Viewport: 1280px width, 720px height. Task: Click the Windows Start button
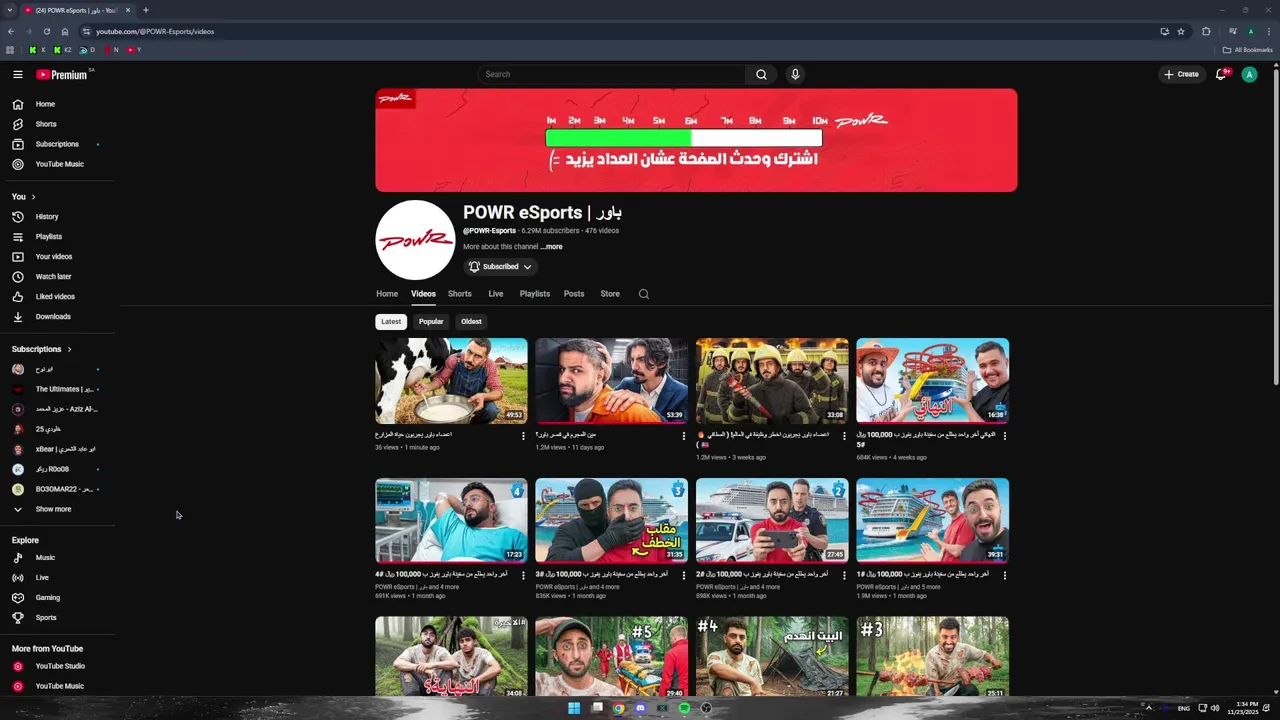[x=574, y=708]
